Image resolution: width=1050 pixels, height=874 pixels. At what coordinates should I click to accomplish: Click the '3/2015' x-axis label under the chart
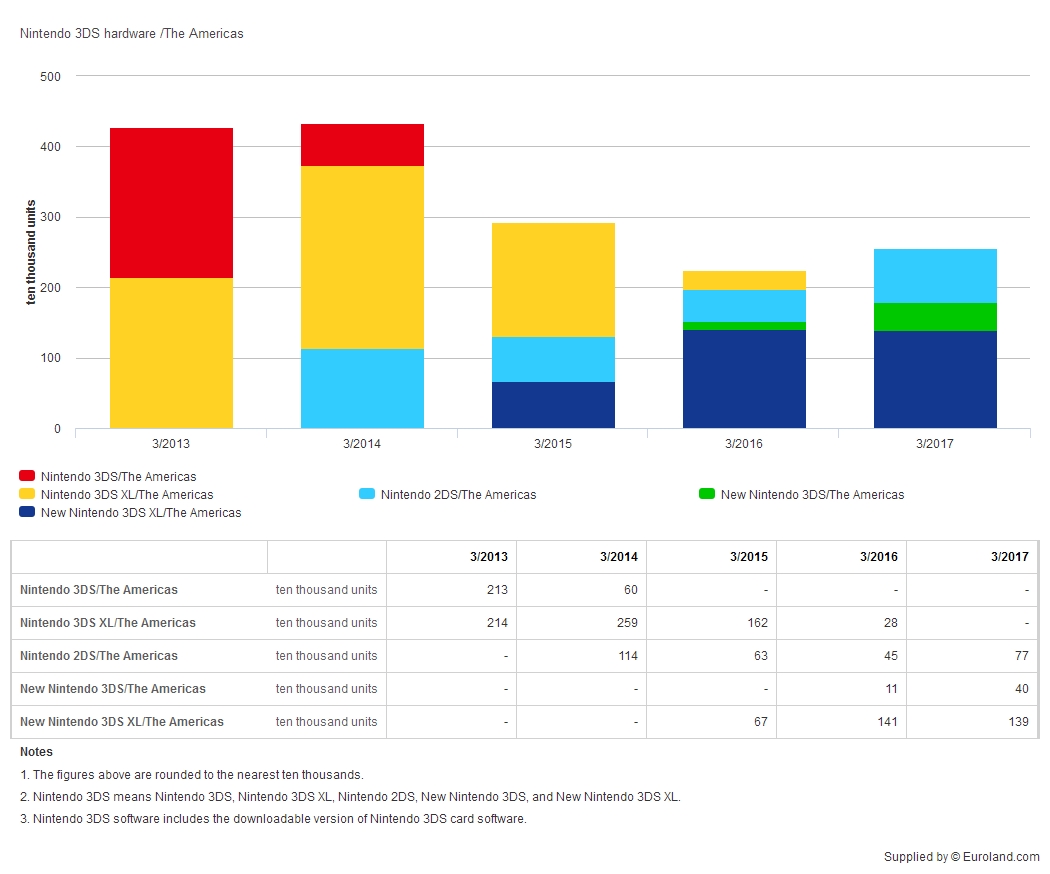pyautogui.click(x=553, y=443)
